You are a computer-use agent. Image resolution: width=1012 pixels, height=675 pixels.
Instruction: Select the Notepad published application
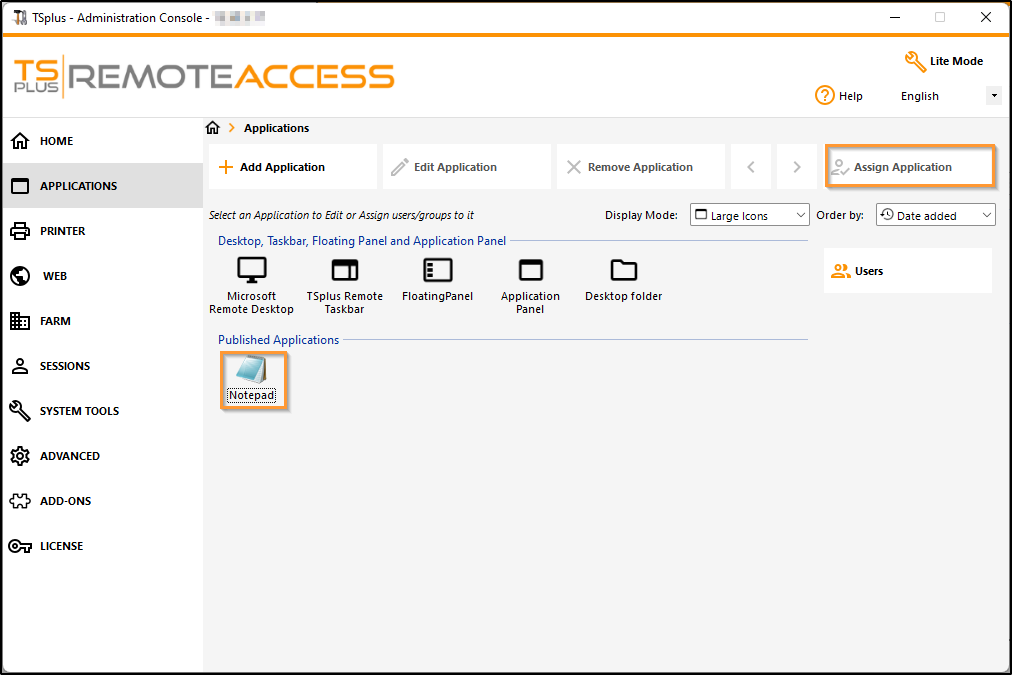(252, 378)
